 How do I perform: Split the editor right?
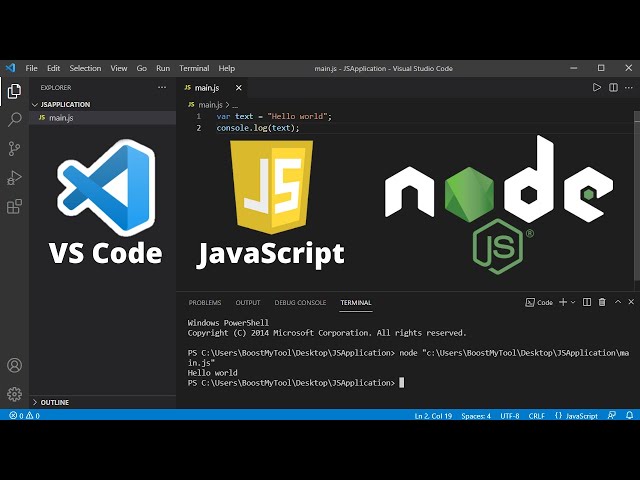point(613,87)
